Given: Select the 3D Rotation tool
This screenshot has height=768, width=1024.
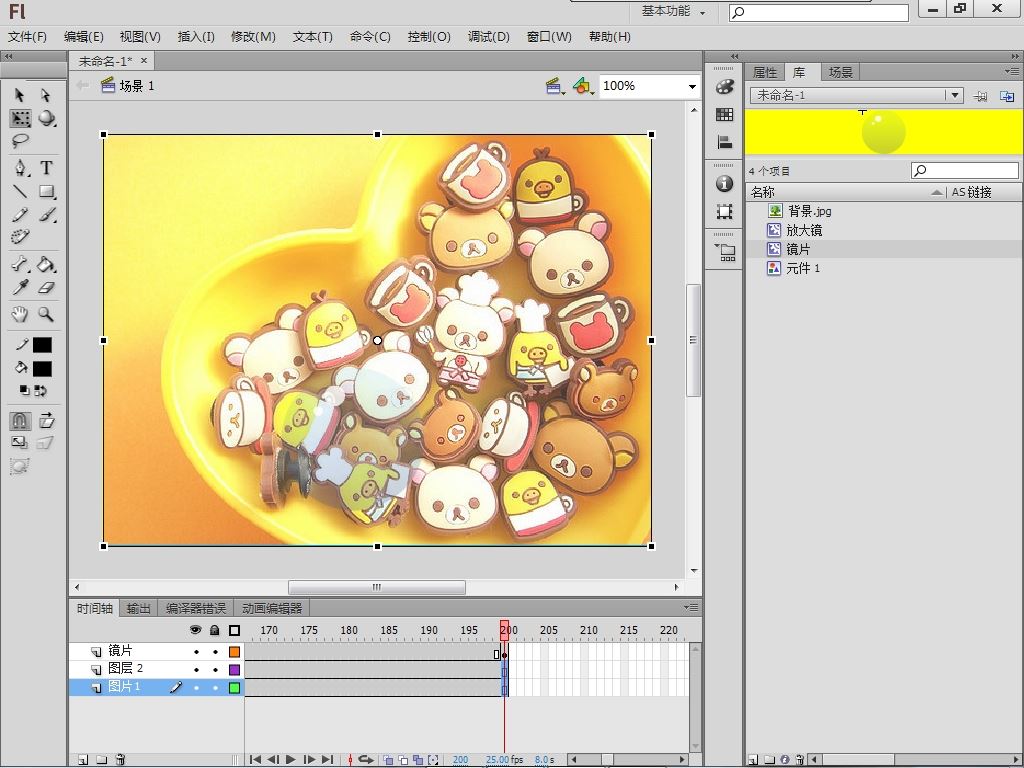Looking at the screenshot, I should 46,118.
